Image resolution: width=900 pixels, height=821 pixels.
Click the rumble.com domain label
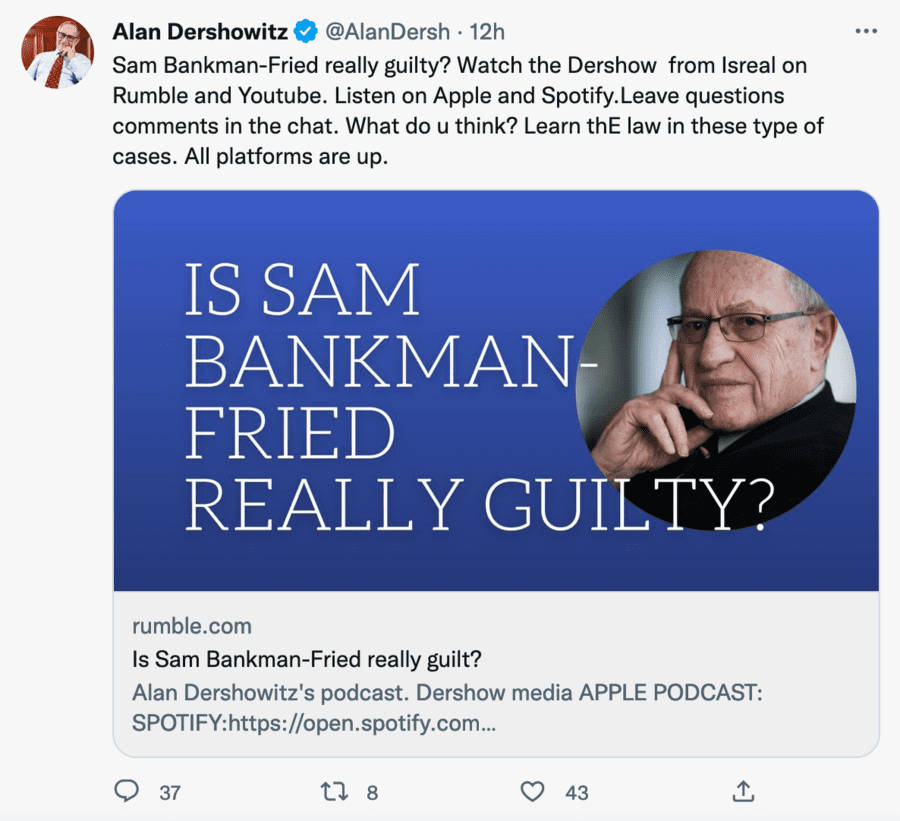coord(192,626)
